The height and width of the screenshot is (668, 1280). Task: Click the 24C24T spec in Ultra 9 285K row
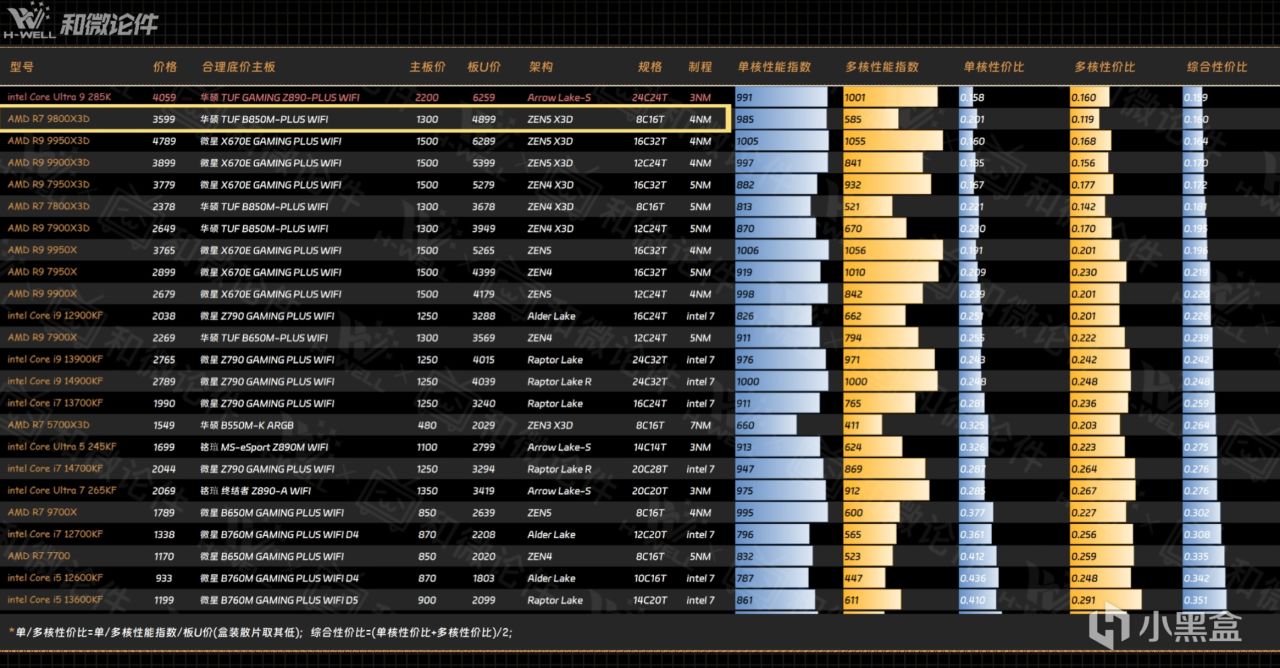[650, 98]
